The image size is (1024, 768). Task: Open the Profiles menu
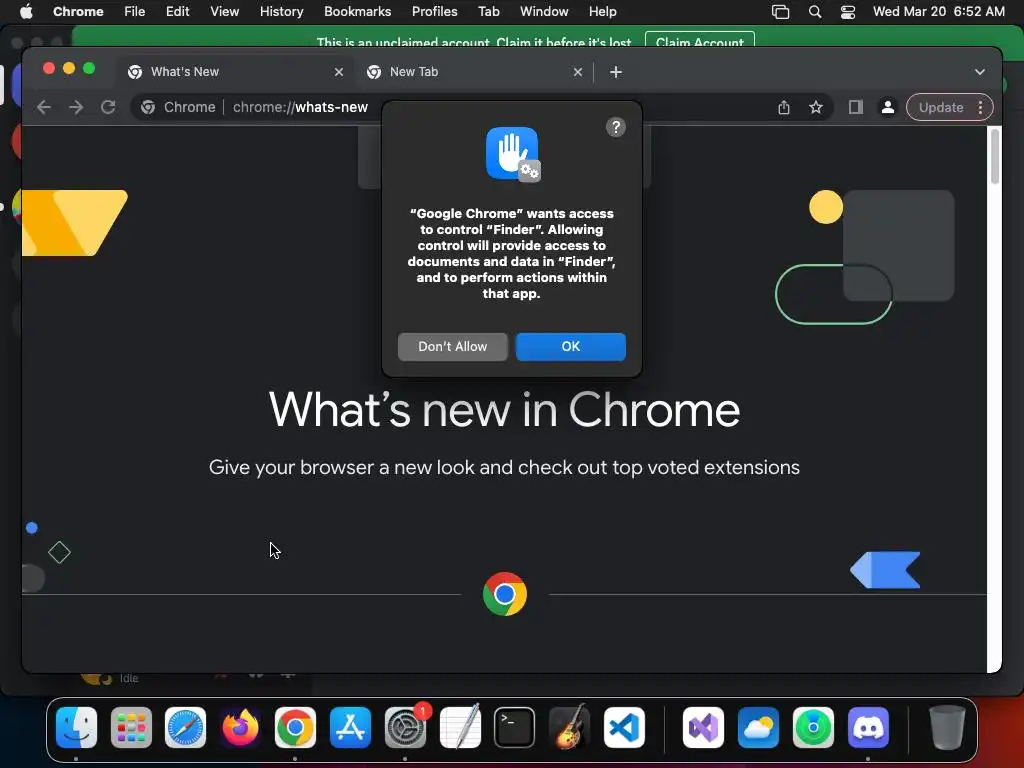click(434, 12)
